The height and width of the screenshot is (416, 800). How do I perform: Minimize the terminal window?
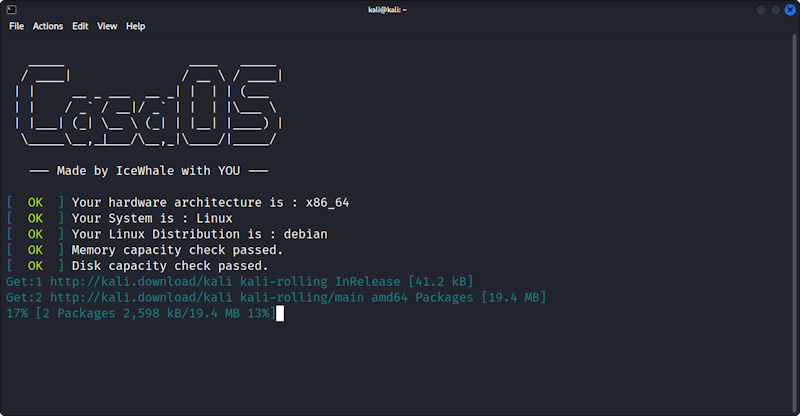coord(761,9)
